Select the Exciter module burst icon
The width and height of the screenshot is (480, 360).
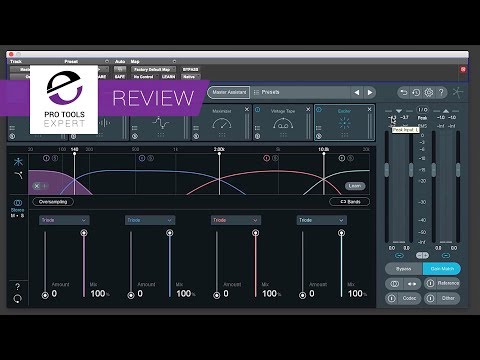(x=344, y=123)
